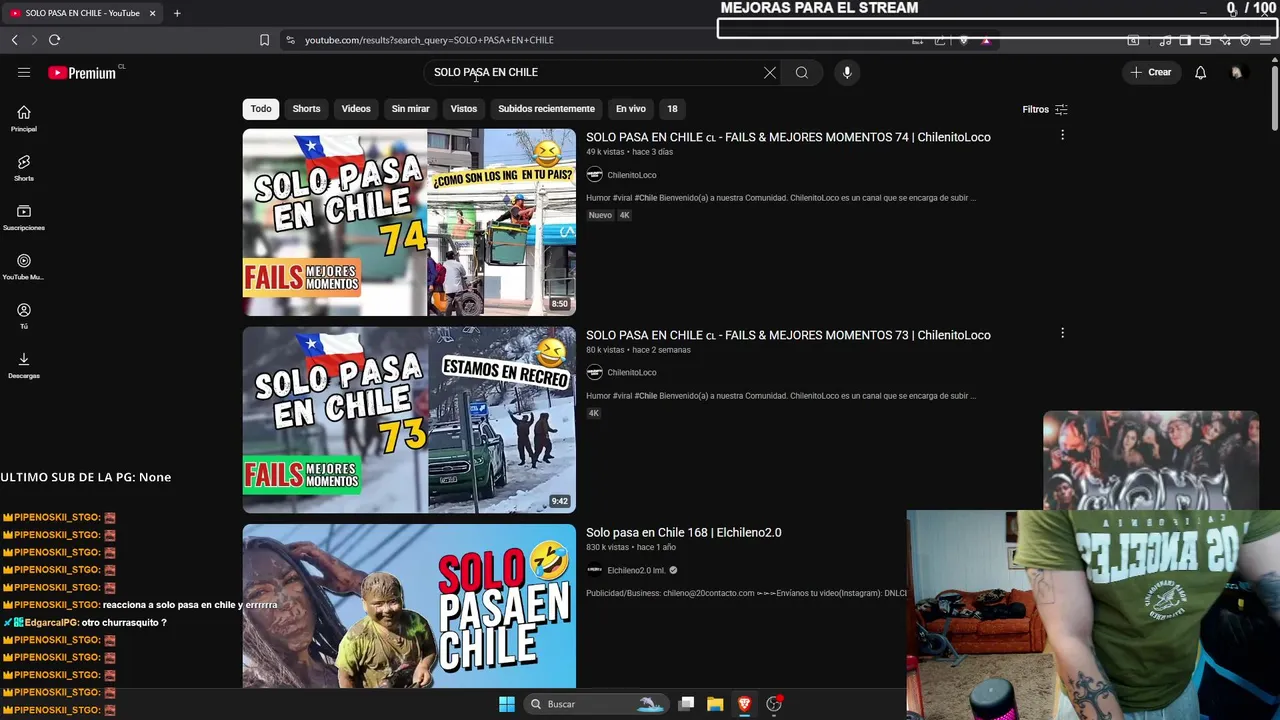Select the En vivo filter chip
Viewport: 1280px width, 720px height.
630,109
